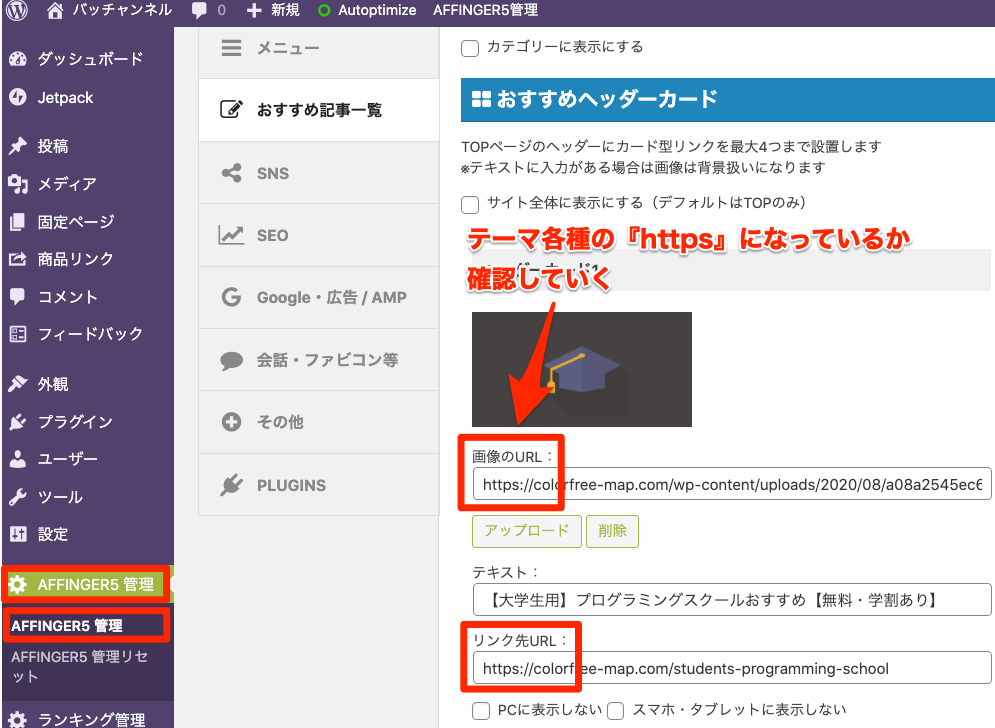Click the WordPress logo icon
The height and width of the screenshot is (728, 995).
point(16,10)
